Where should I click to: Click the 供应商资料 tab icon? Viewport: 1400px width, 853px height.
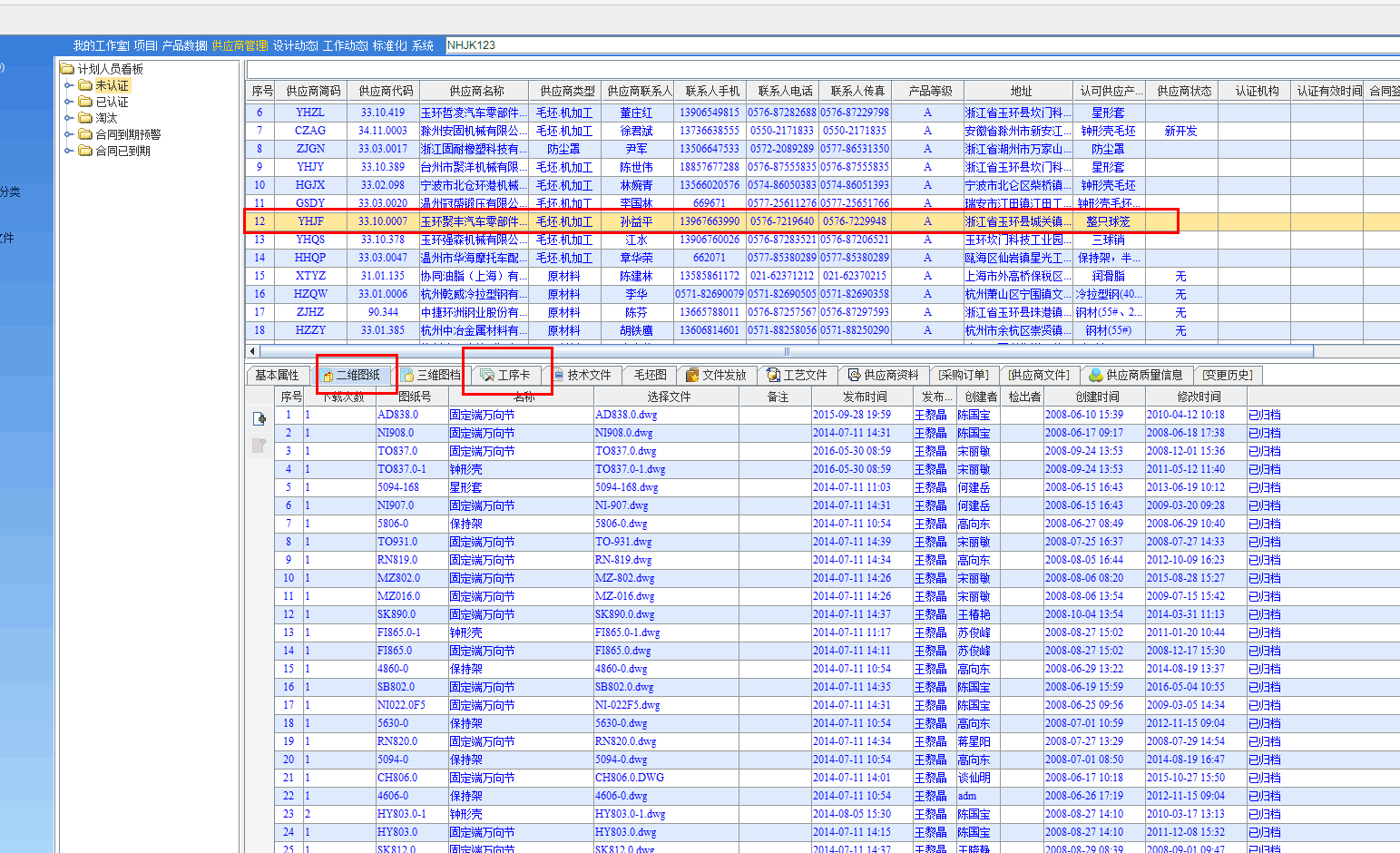[x=854, y=375]
